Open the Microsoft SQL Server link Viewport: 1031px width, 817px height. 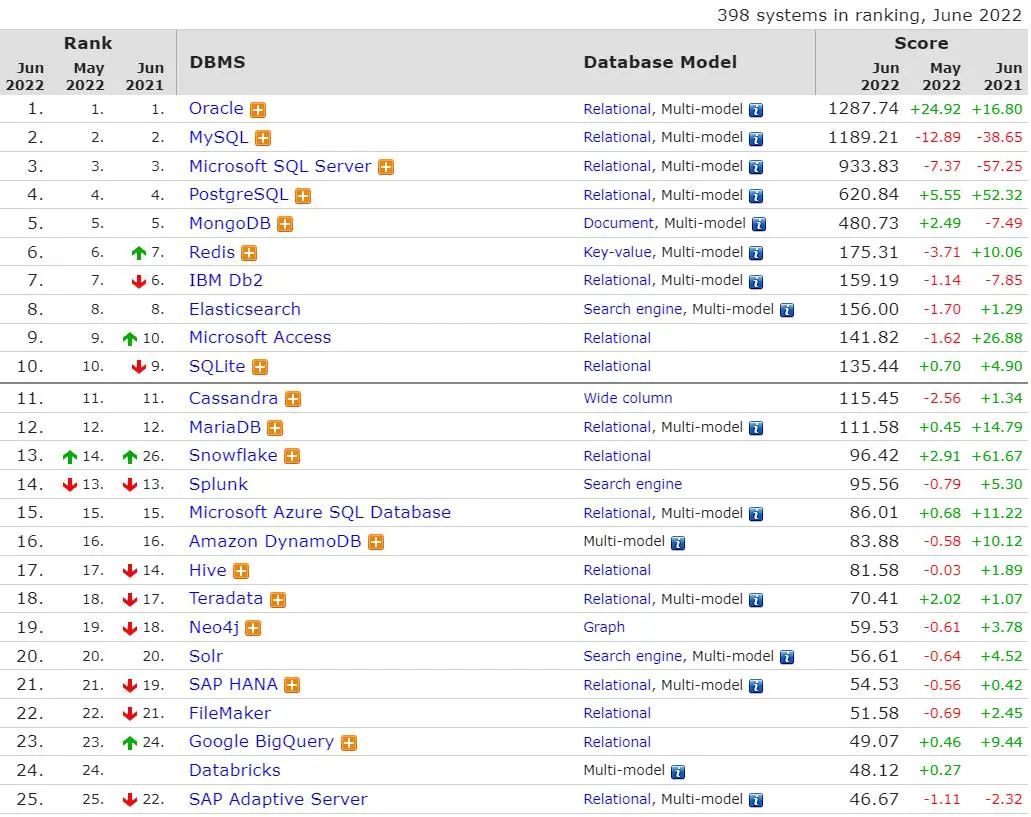pyautogui.click(x=280, y=166)
